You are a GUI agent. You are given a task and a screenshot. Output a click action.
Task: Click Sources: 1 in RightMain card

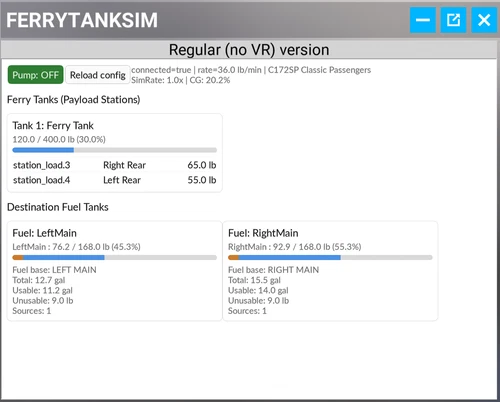tap(247, 311)
